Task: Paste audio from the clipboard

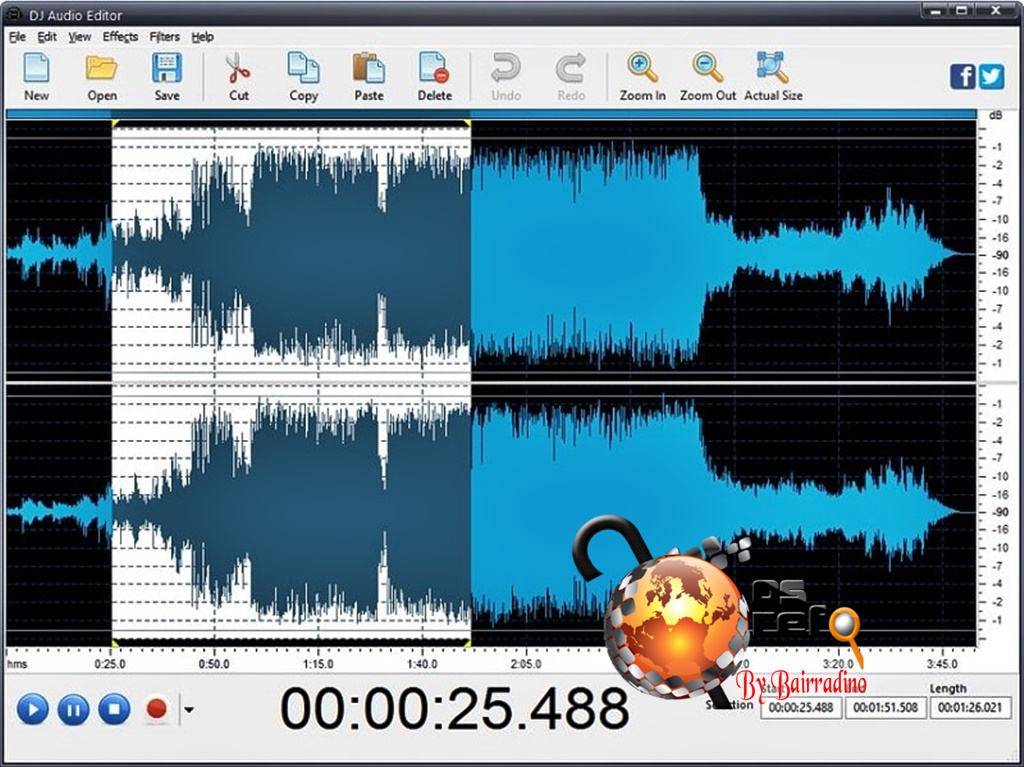Action: (369, 76)
